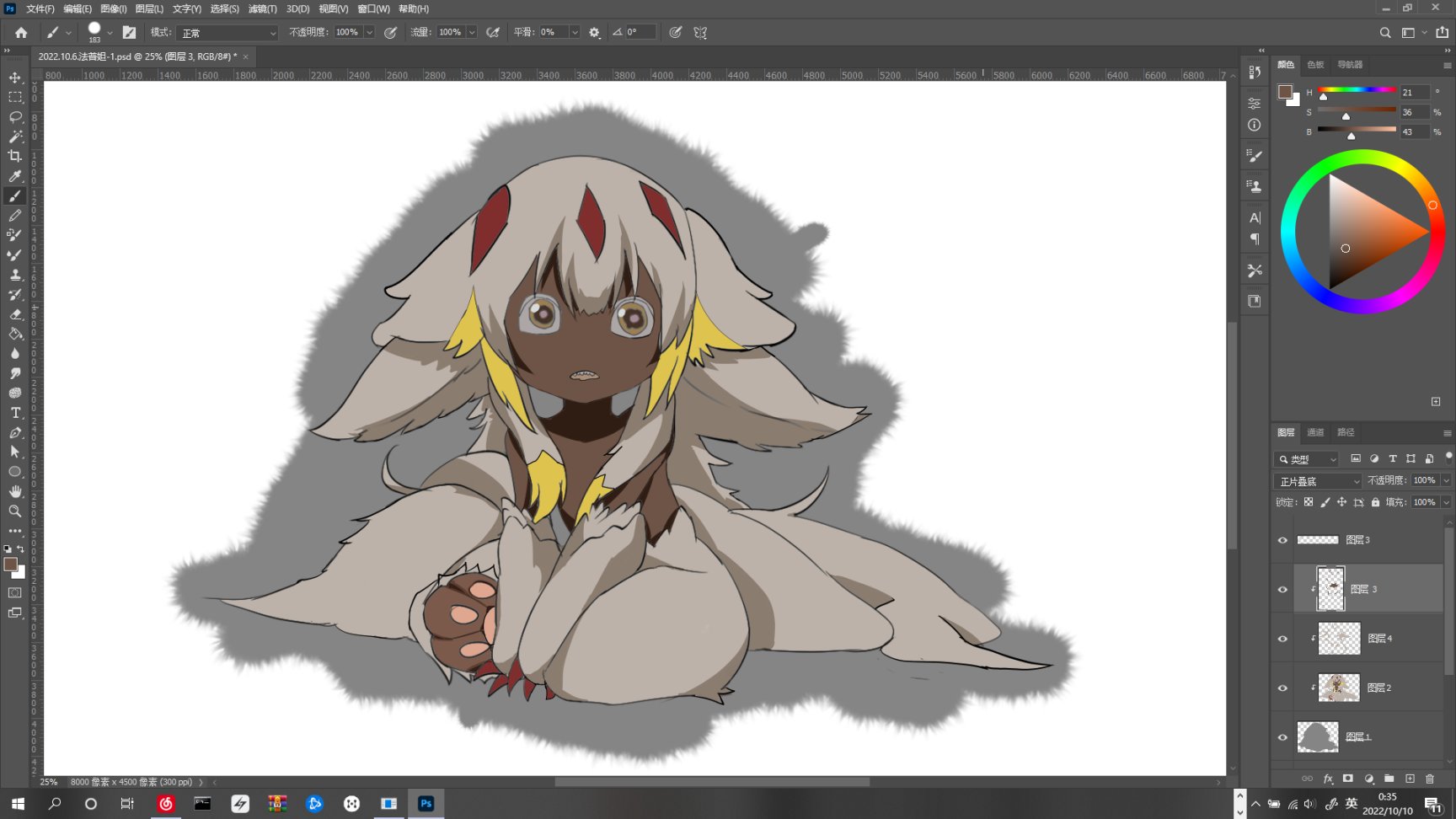Click Home button in options bar
This screenshot has width=1456, height=819.
click(21, 33)
